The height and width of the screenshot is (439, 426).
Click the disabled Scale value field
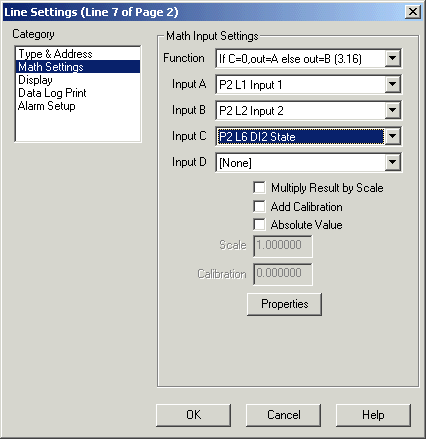pyautogui.click(x=283, y=246)
